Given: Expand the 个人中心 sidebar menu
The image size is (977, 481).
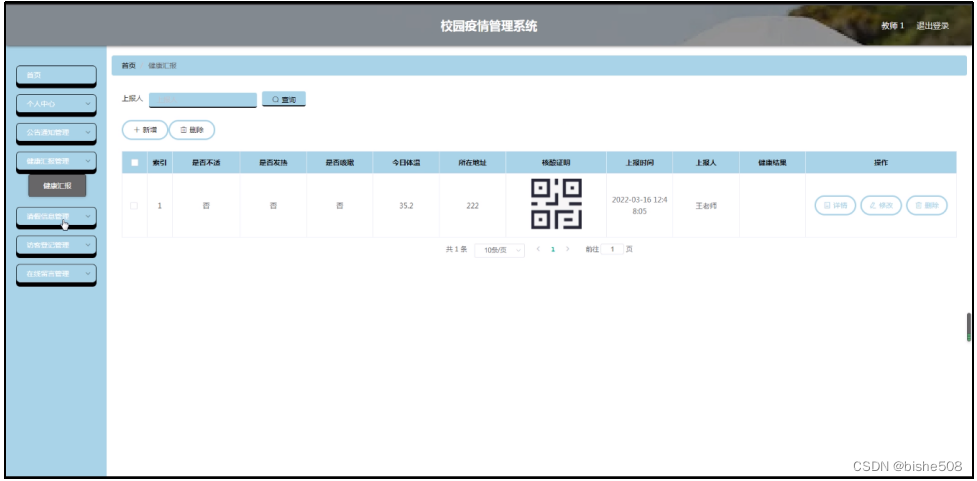Looking at the screenshot, I should click(56, 104).
